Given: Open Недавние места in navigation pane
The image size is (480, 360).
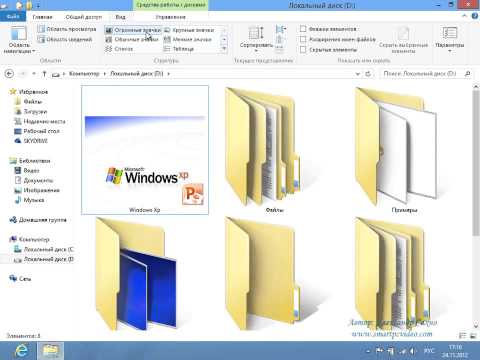Looking at the screenshot, I should pyautogui.click(x=44, y=121).
